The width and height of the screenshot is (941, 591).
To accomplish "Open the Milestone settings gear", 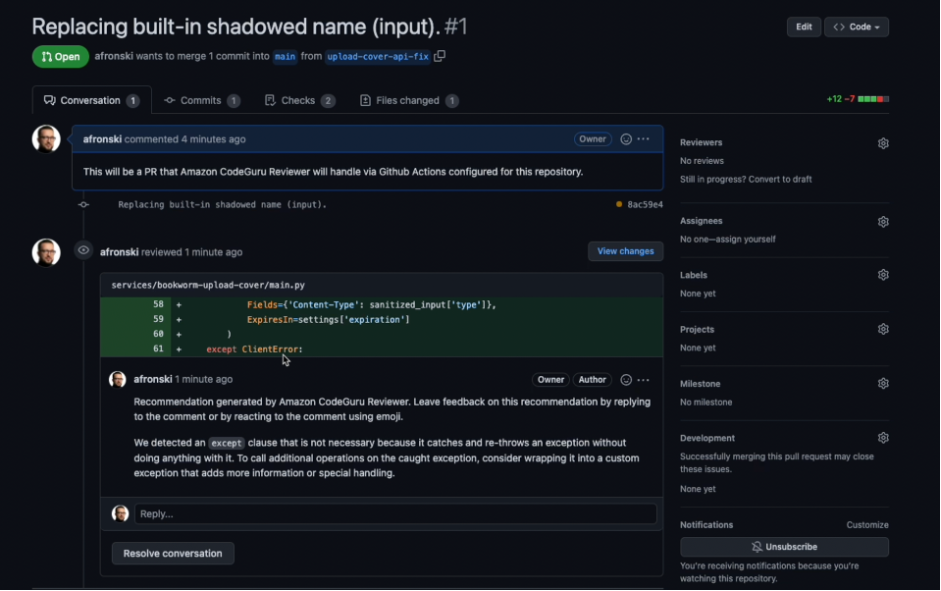I will click(x=883, y=383).
